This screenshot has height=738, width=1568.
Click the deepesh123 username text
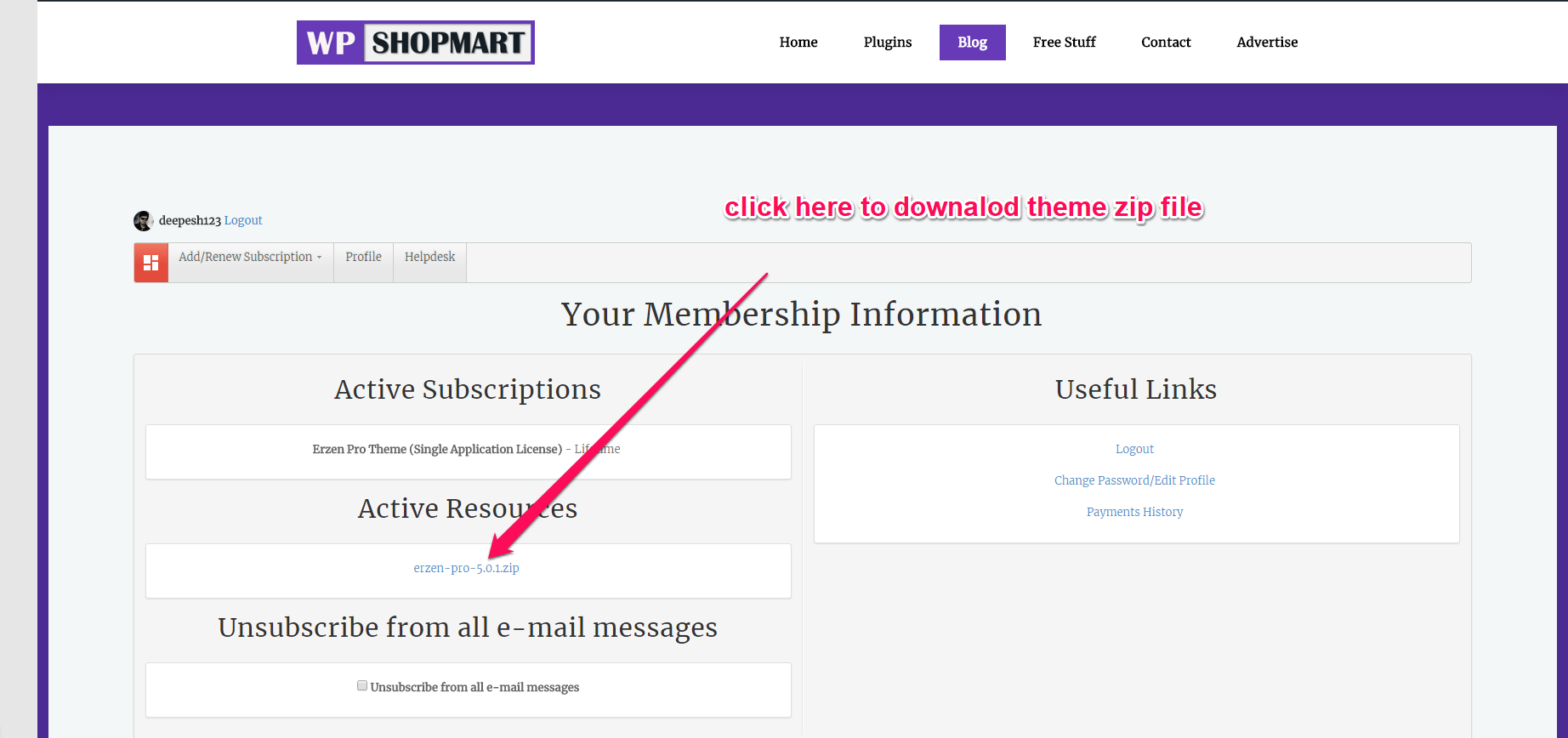click(x=190, y=220)
